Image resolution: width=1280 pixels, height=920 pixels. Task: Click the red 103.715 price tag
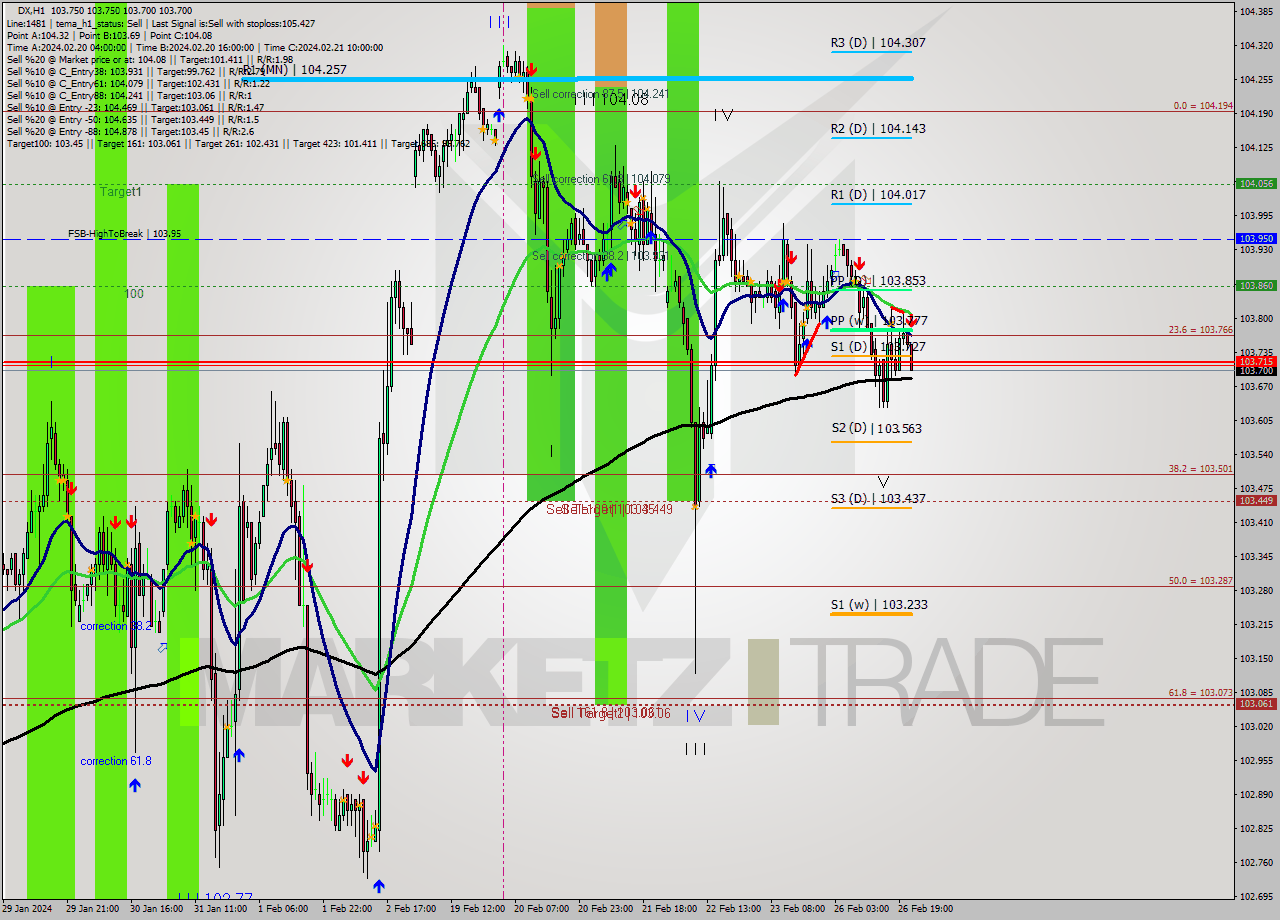click(1257, 361)
